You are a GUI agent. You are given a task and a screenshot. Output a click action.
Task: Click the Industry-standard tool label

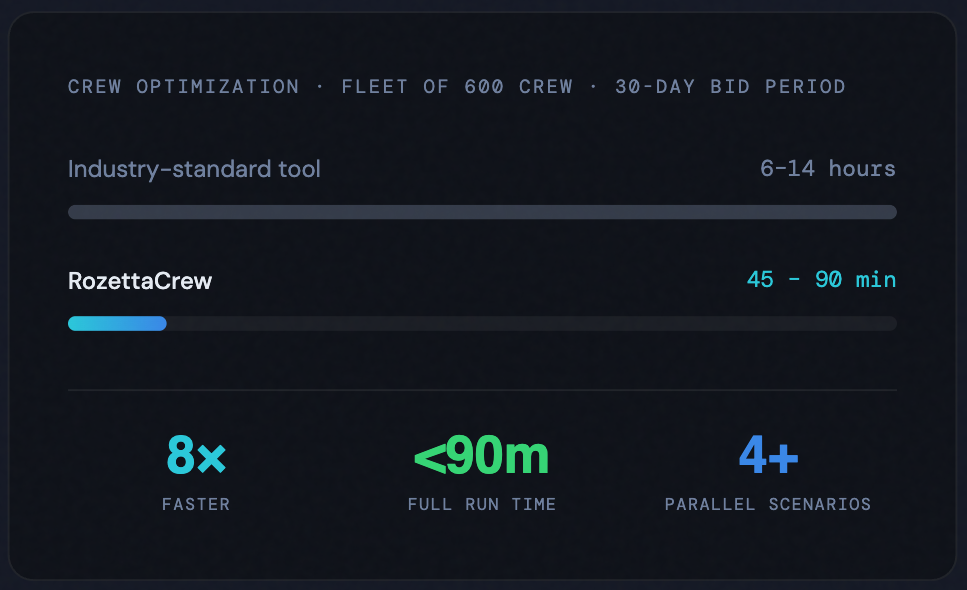click(x=194, y=169)
